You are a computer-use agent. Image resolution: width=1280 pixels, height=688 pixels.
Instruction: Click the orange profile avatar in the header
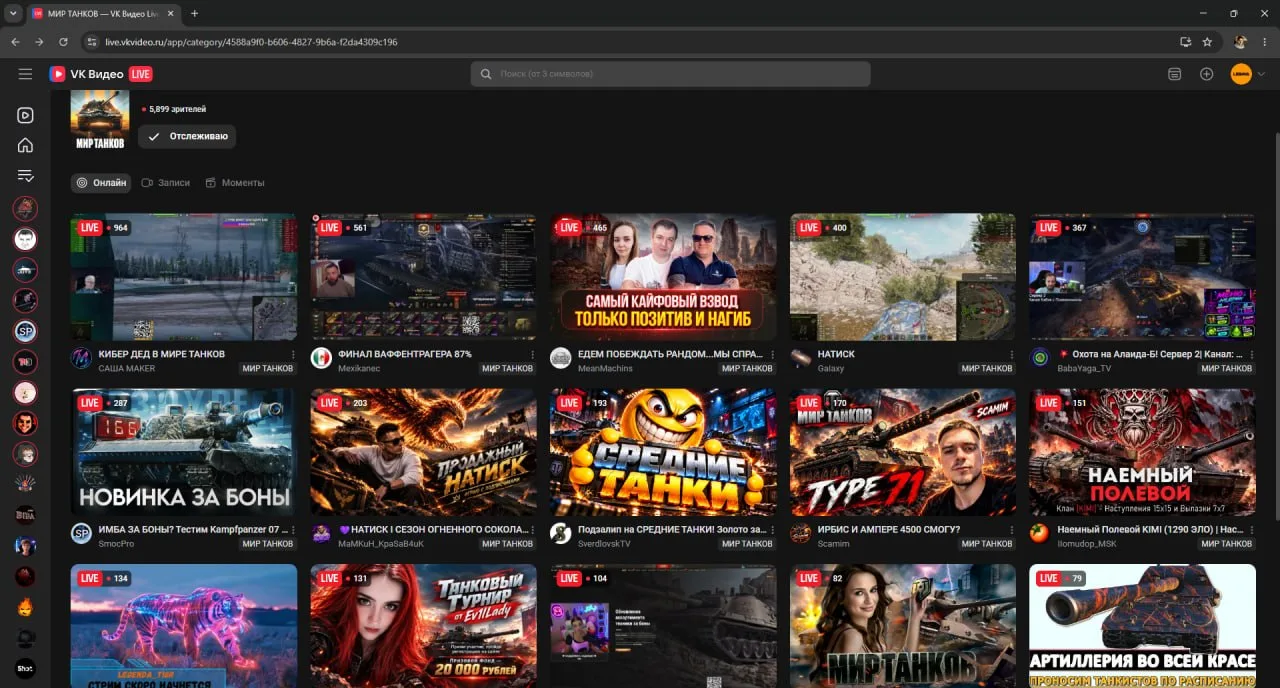(1241, 74)
